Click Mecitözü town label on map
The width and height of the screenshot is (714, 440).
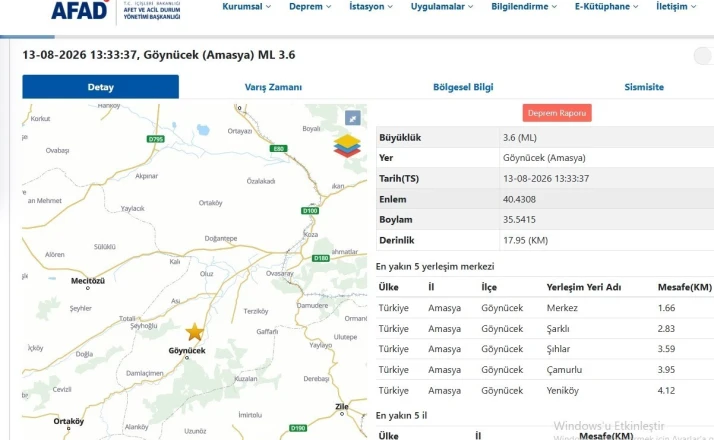[88, 281]
